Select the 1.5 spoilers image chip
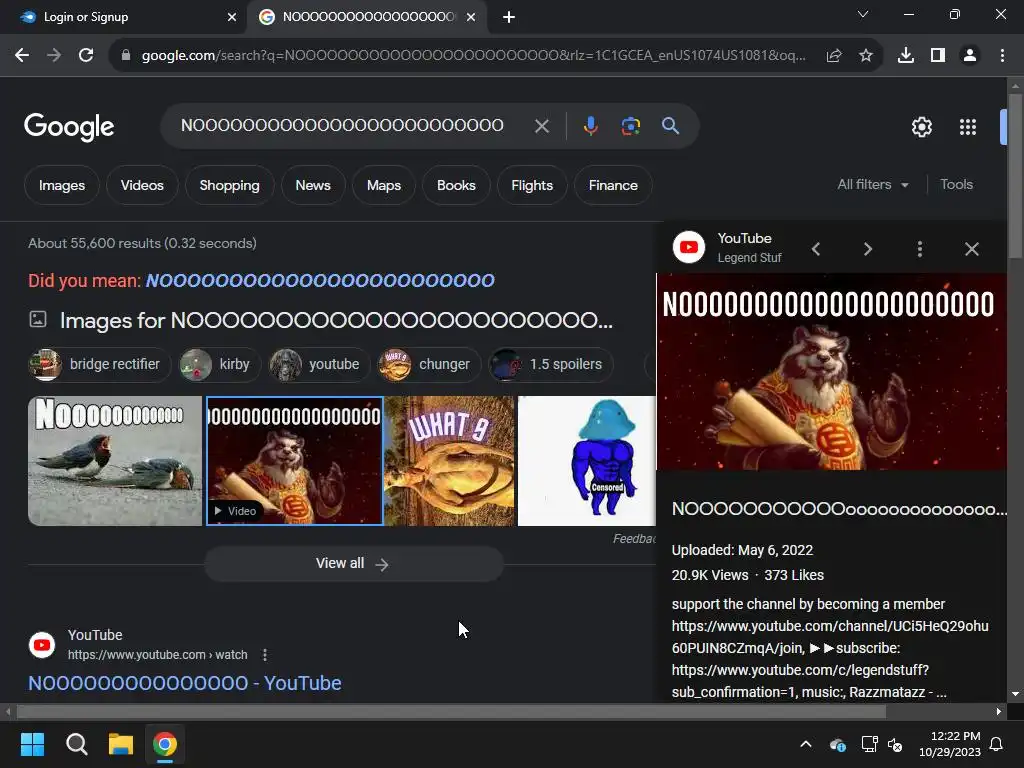The height and width of the screenshot is (768, 1024). pyautogui.click(x=551, y=364)
